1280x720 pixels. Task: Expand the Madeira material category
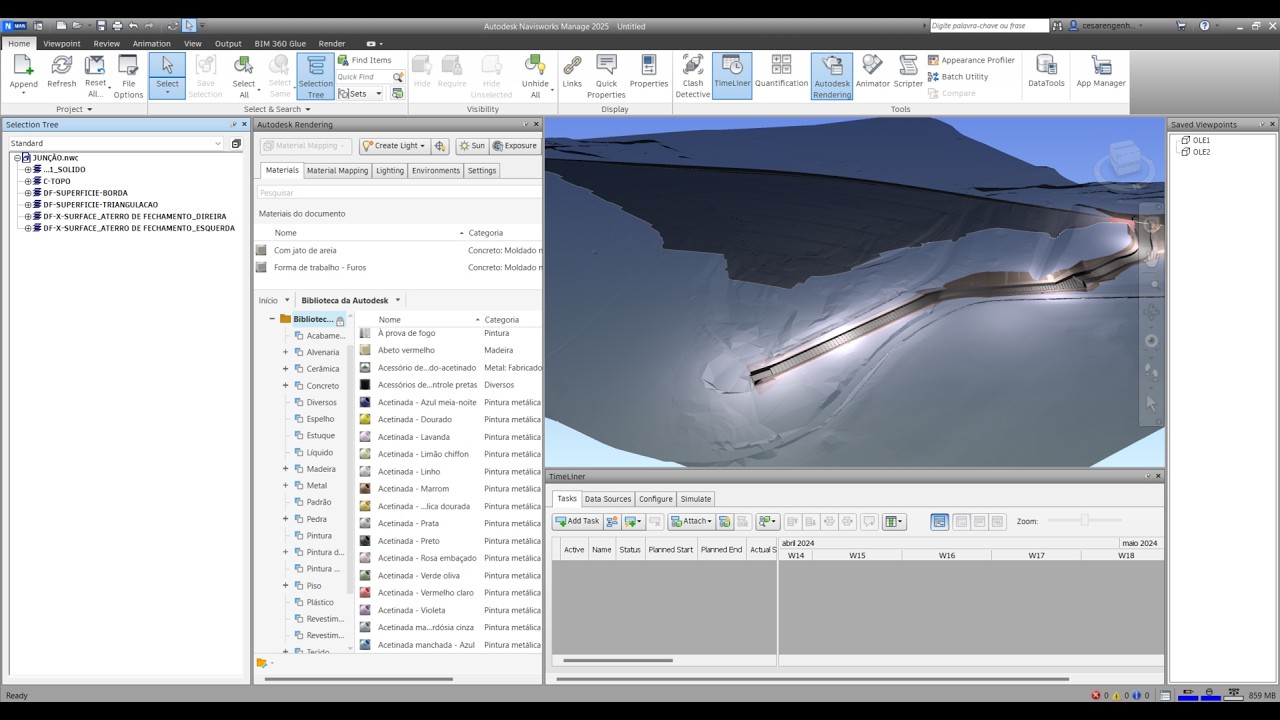coord(285,469)
